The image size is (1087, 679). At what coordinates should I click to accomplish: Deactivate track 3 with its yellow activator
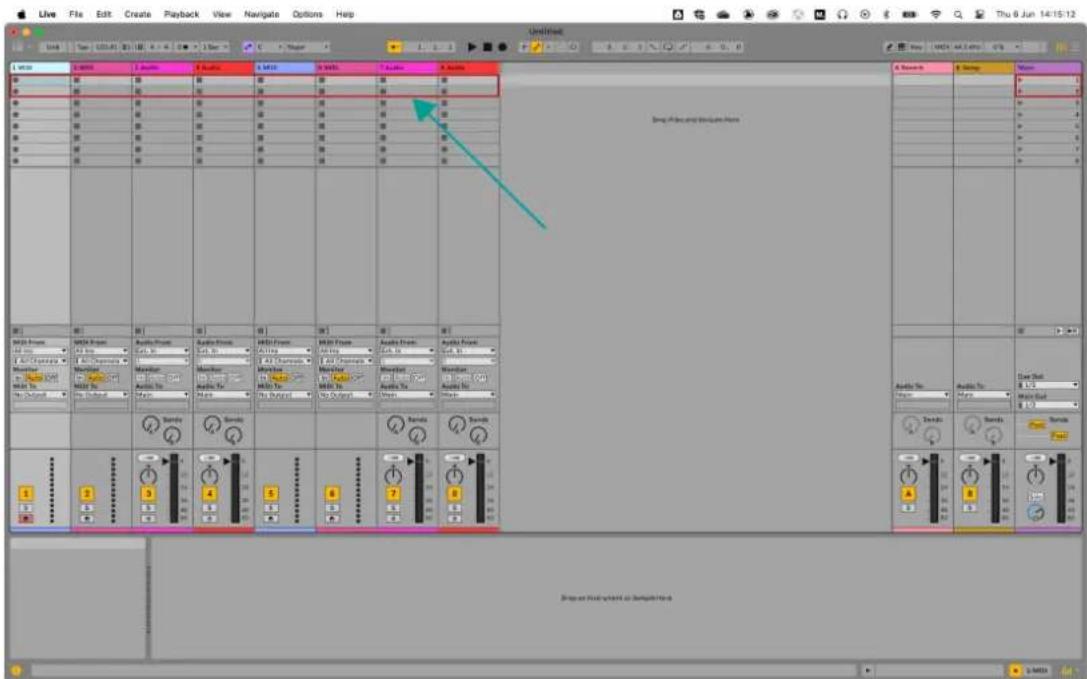[x=148, y=494]
